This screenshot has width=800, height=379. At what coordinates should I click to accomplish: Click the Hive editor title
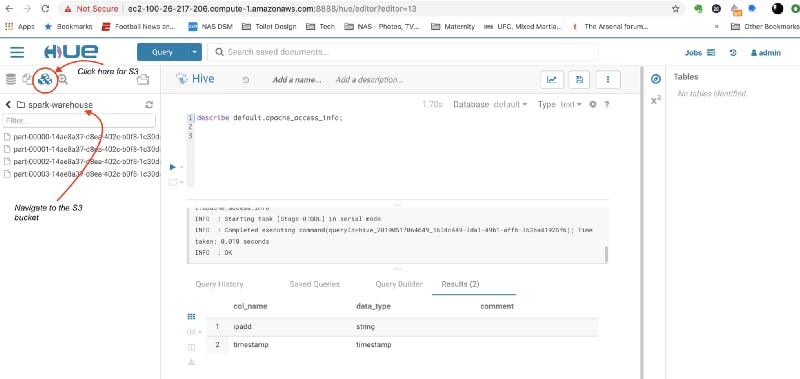pos(203,79)
